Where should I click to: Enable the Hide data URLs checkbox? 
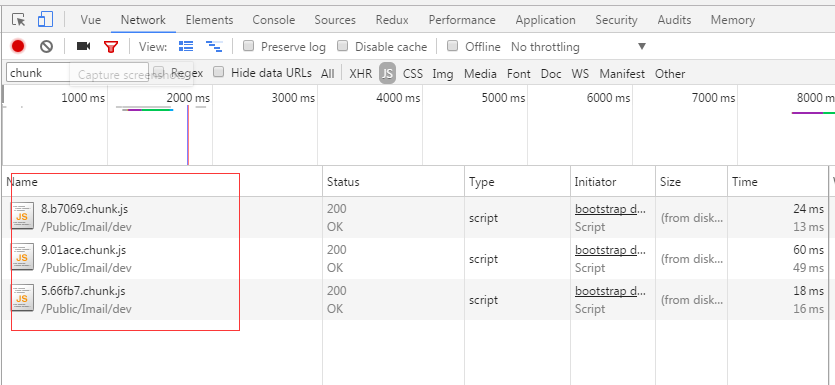218,72
